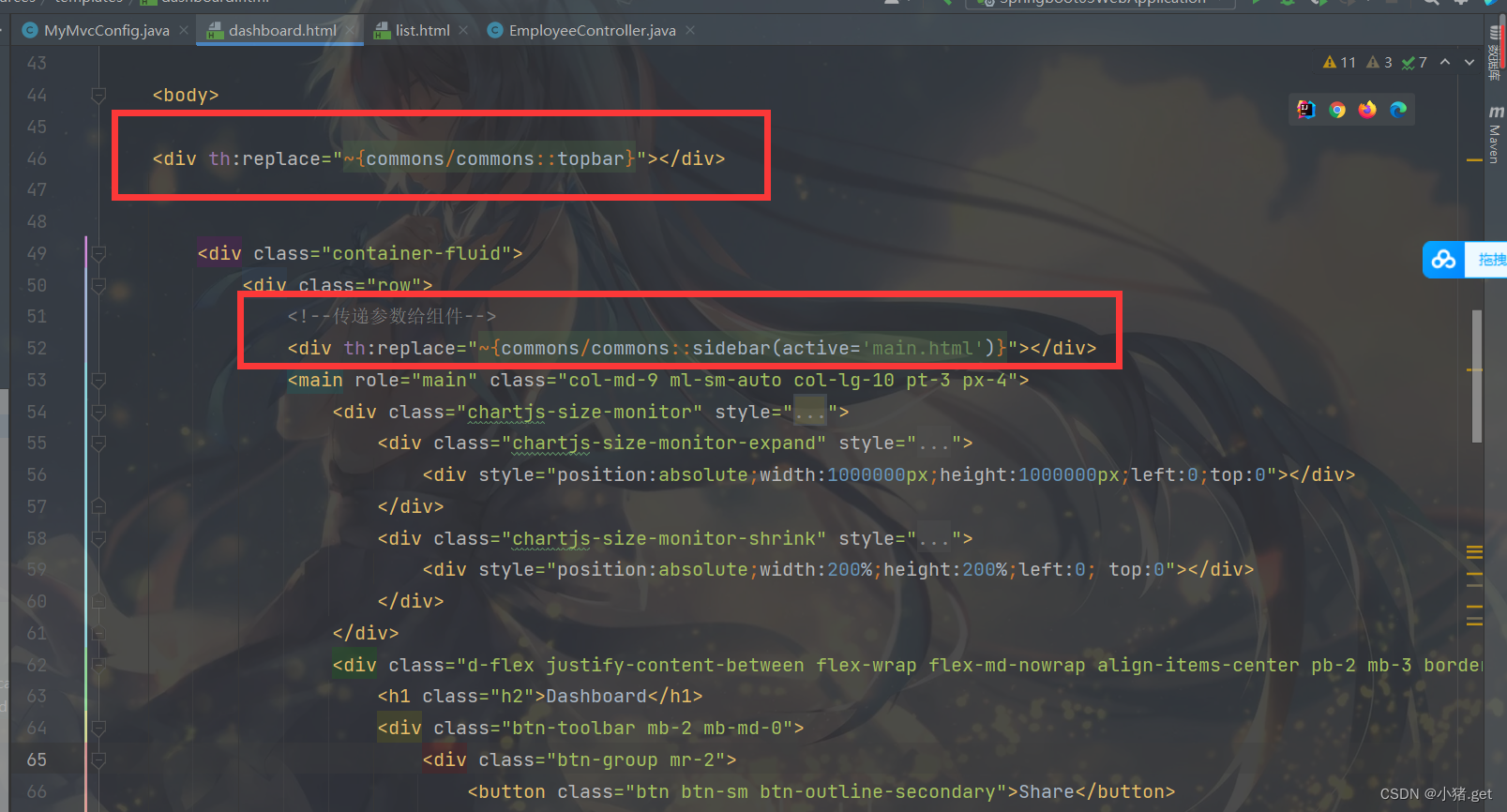Click the editor vertical scrollbar thumb
The height and width of the screenshot is (812, 1507).
[x=1477, y=375]
